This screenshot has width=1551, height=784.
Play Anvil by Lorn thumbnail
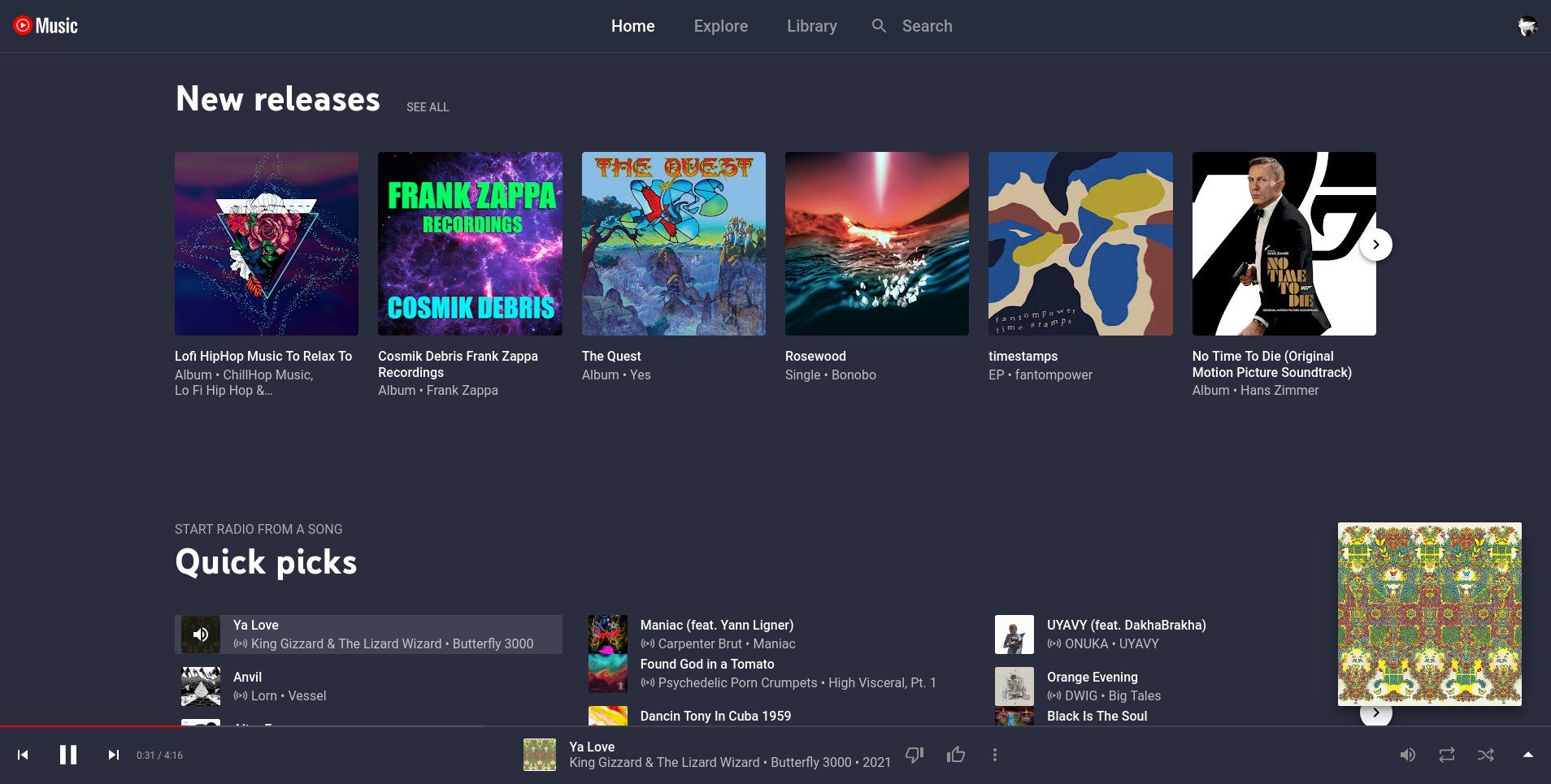click(201, 687)
